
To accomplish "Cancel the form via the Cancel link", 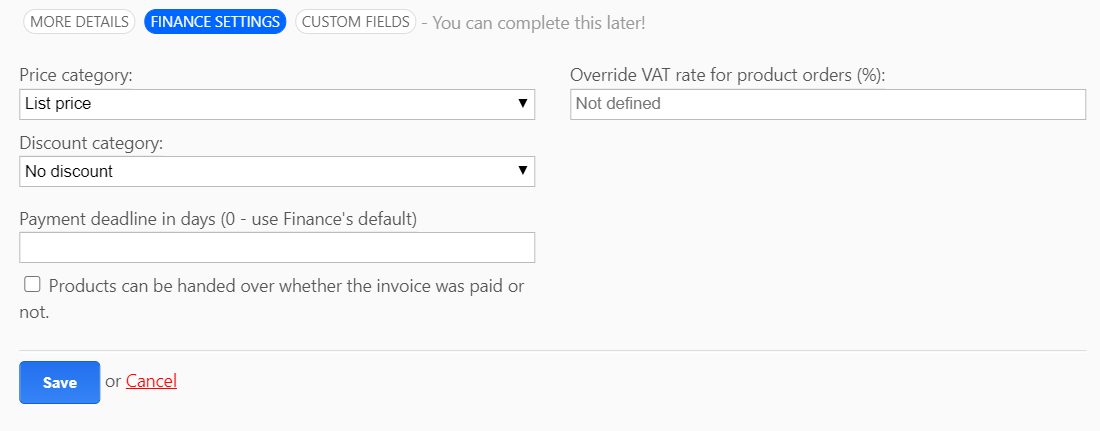I will (152, 381).
